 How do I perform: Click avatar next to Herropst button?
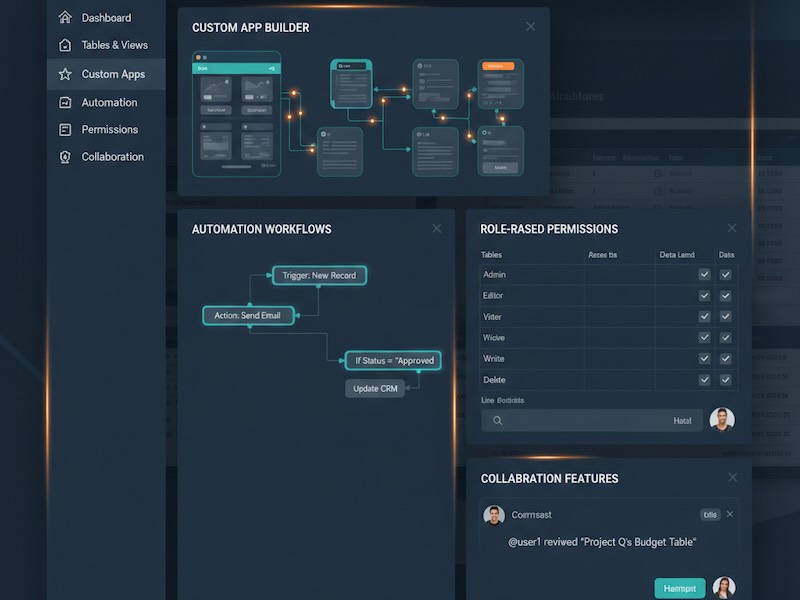tap(724, 587)
